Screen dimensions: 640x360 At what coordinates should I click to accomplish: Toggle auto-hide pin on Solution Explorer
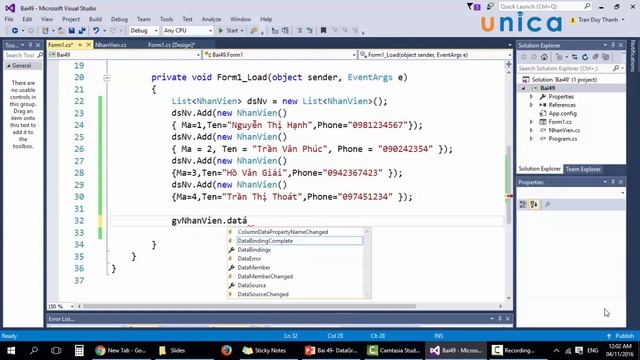pyautogui.click(x=613, y=45)
